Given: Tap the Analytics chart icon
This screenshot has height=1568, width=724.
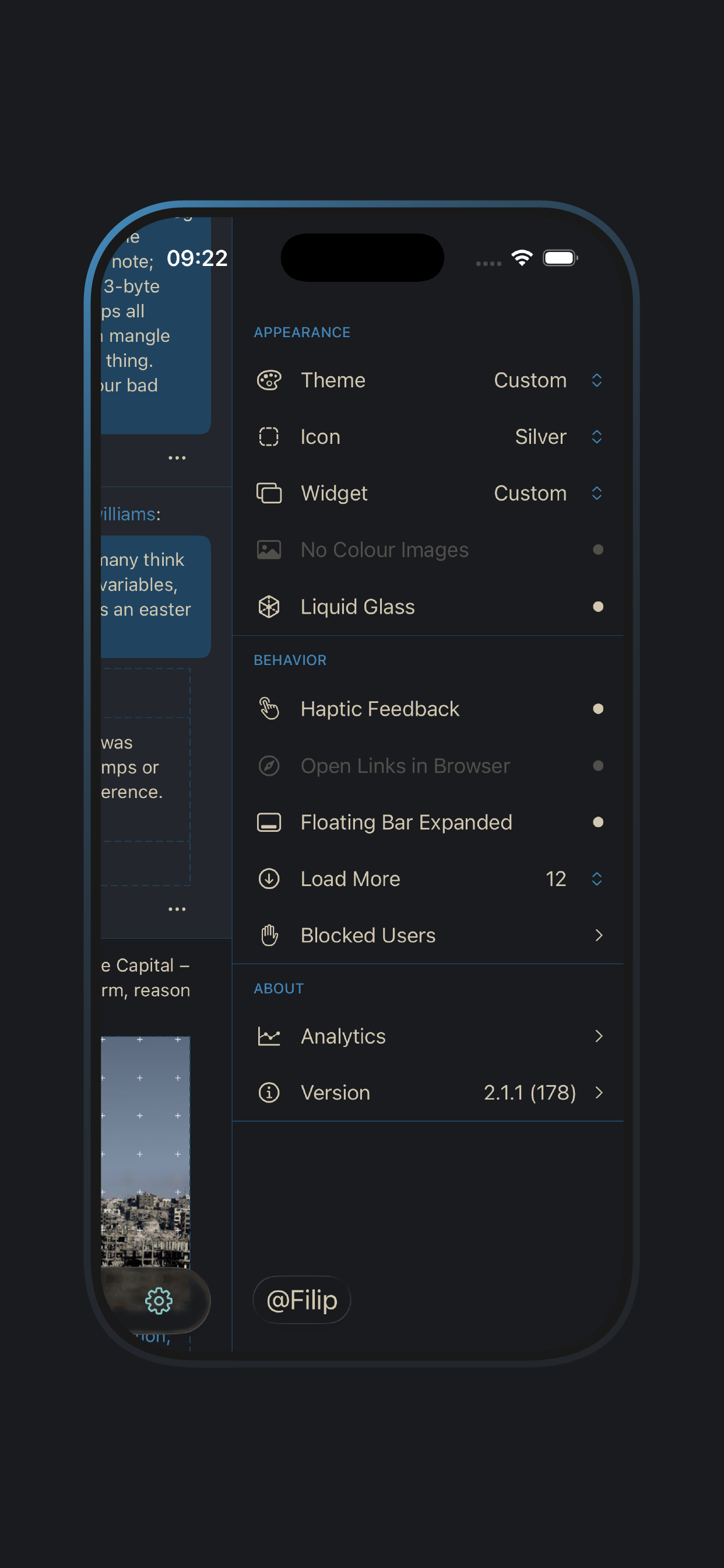Looking at the screenshot, I should point(269,1037).
